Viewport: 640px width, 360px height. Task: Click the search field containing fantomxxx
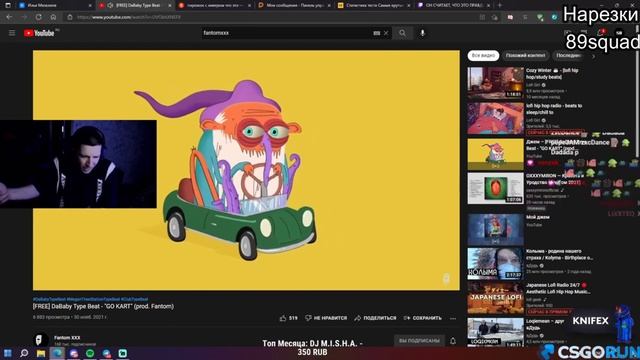(x=286, y=33)
